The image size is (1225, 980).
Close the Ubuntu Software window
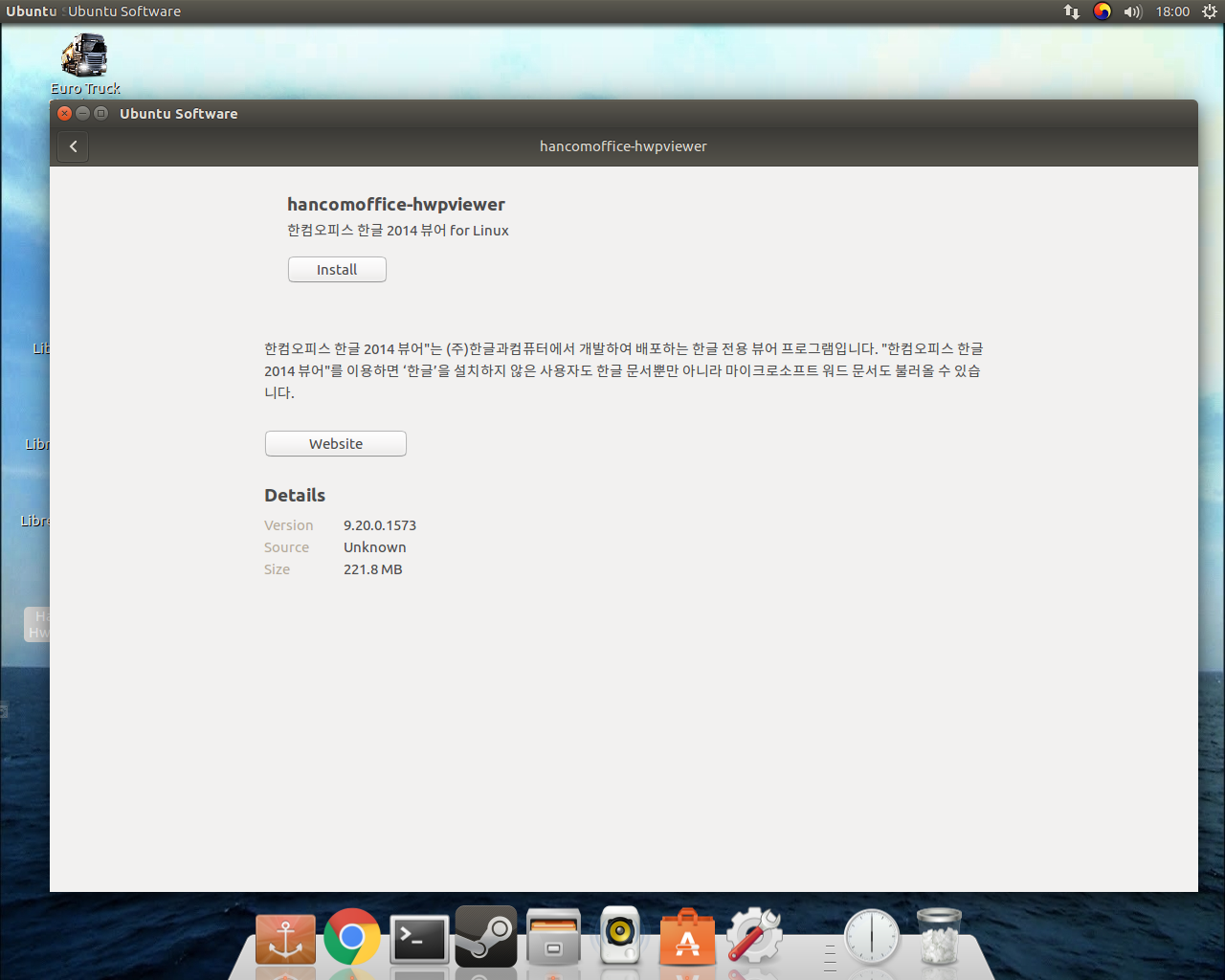[x=65, y=113]
